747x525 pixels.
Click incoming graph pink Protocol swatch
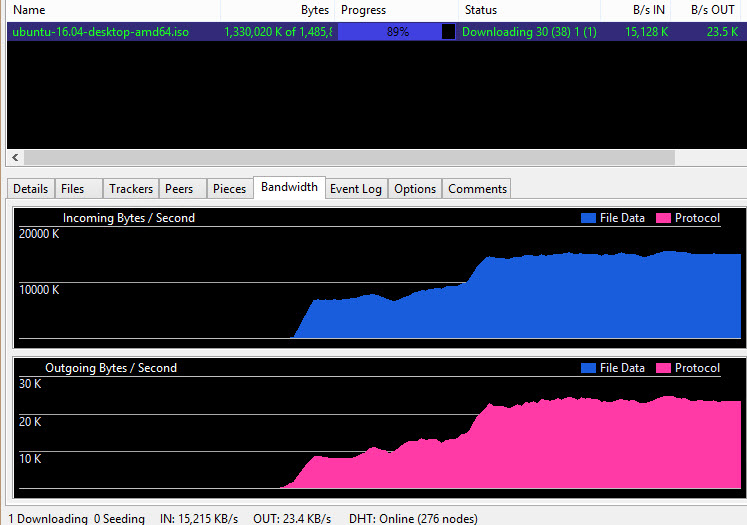(663, 218)
